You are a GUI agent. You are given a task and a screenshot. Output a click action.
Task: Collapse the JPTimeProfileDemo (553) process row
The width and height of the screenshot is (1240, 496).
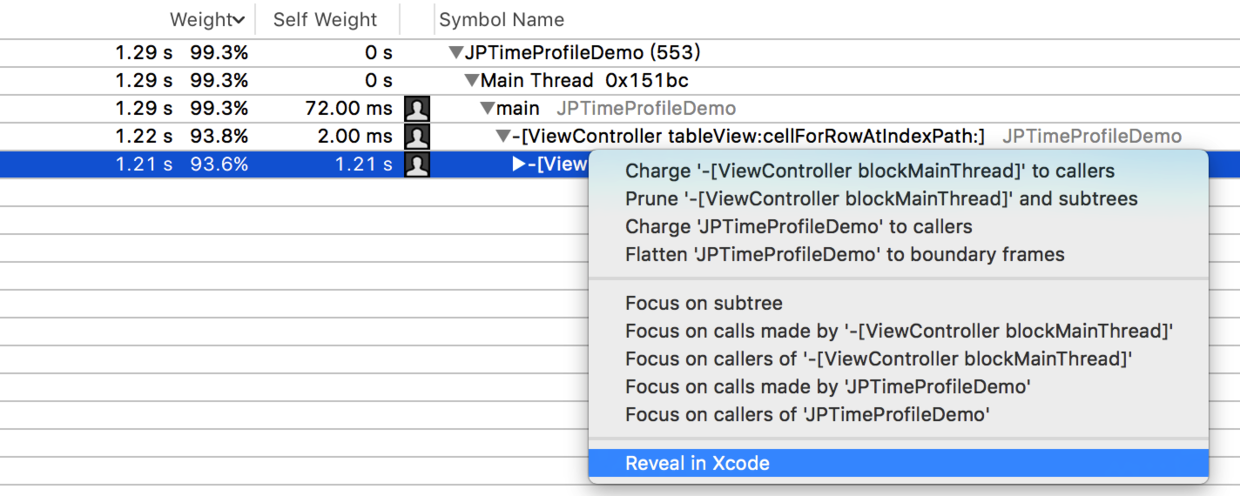coord(456,53)
